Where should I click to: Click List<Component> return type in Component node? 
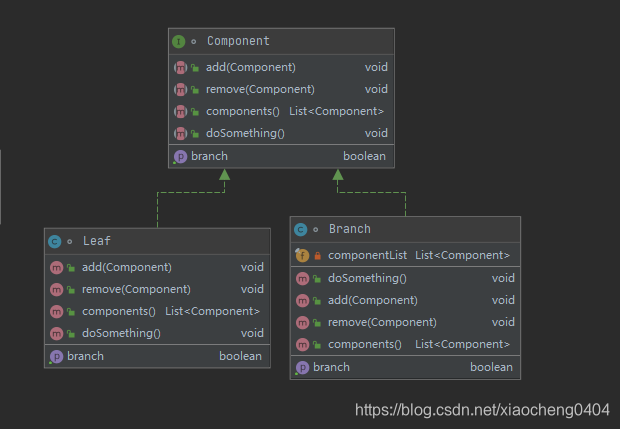pyautogui.click(x=336, y=112)
